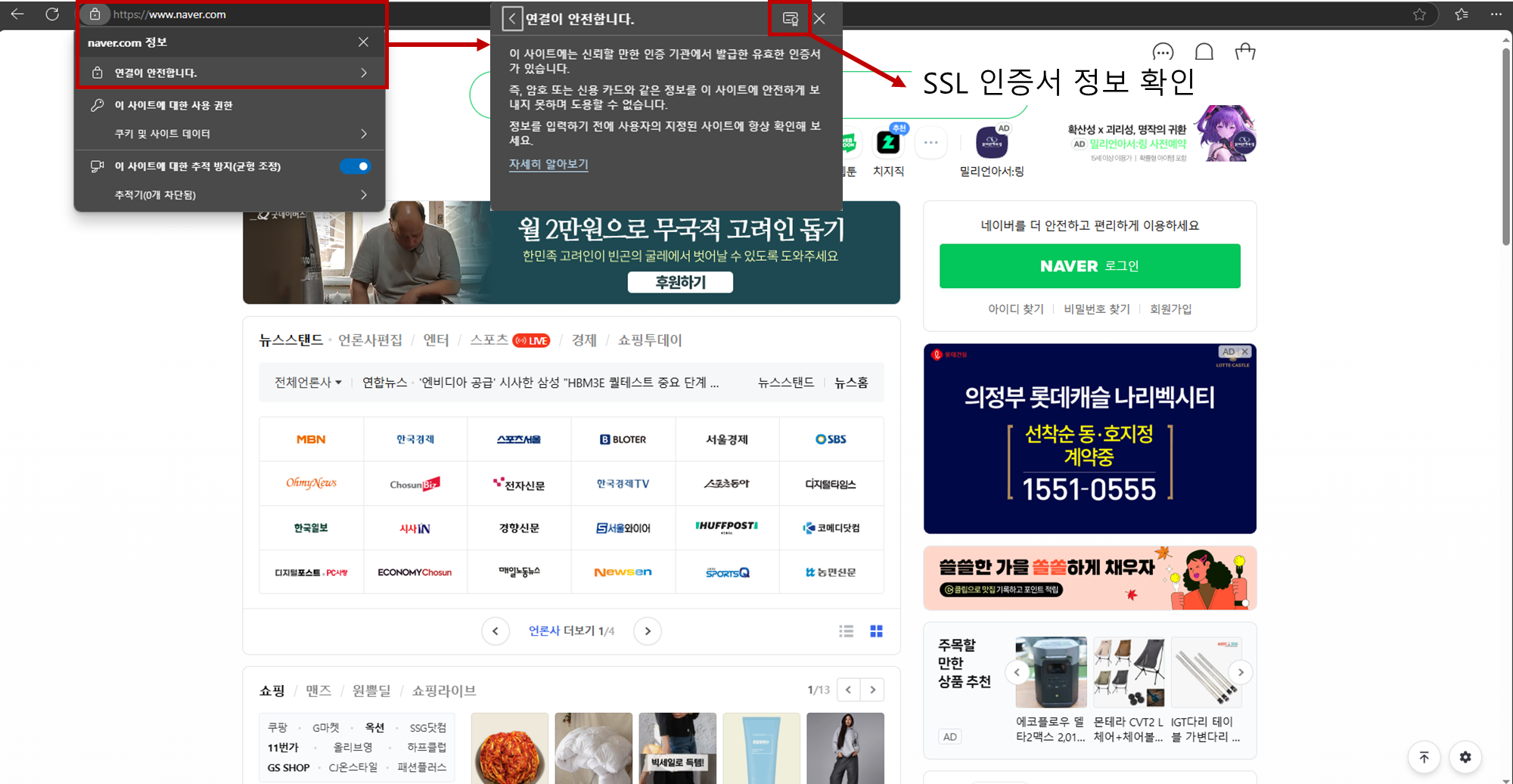The image size is (1513, 784).
Task: Click the MBN press logo
Action: [x=311, y=439]
